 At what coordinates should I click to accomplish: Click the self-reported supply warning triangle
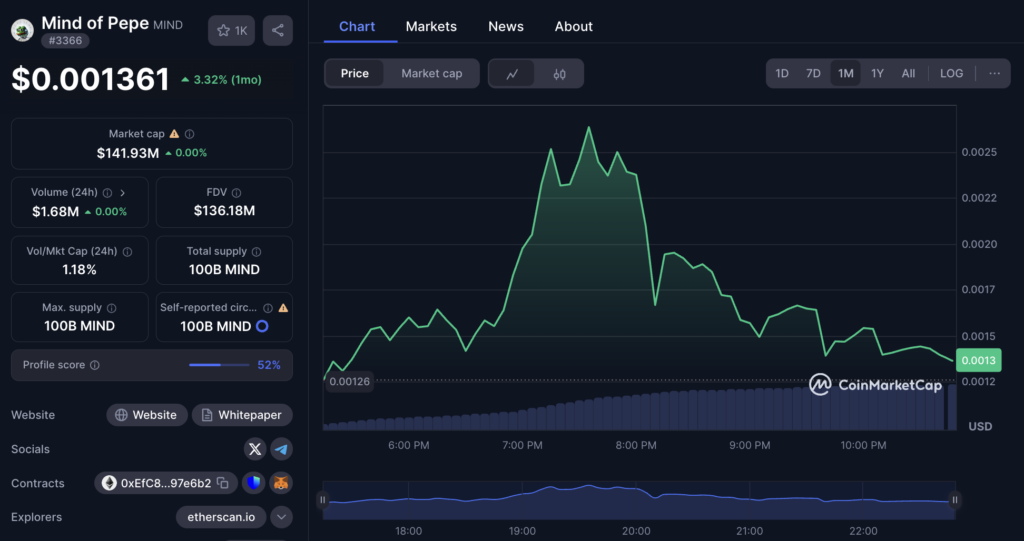283,308
